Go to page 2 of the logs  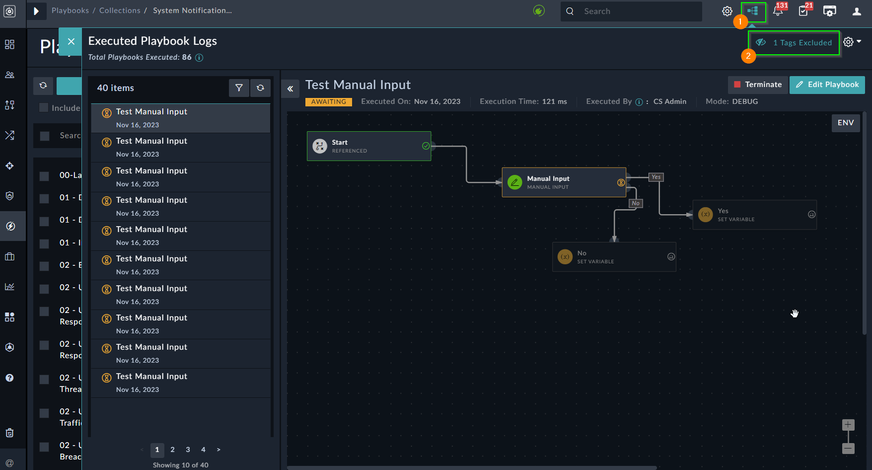click(x=173, y=450)
